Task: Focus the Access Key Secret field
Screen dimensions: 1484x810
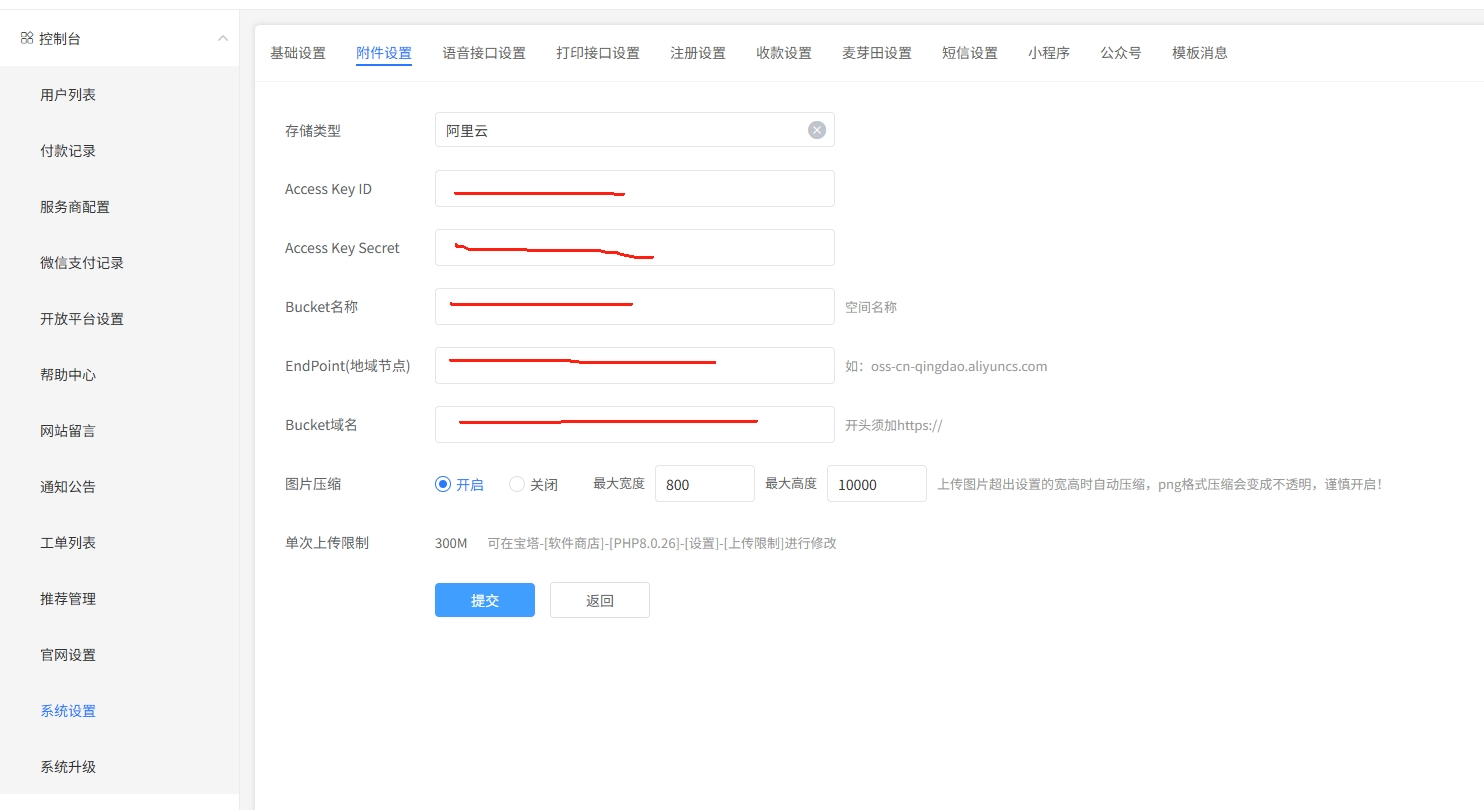Action: click(634, 248)
